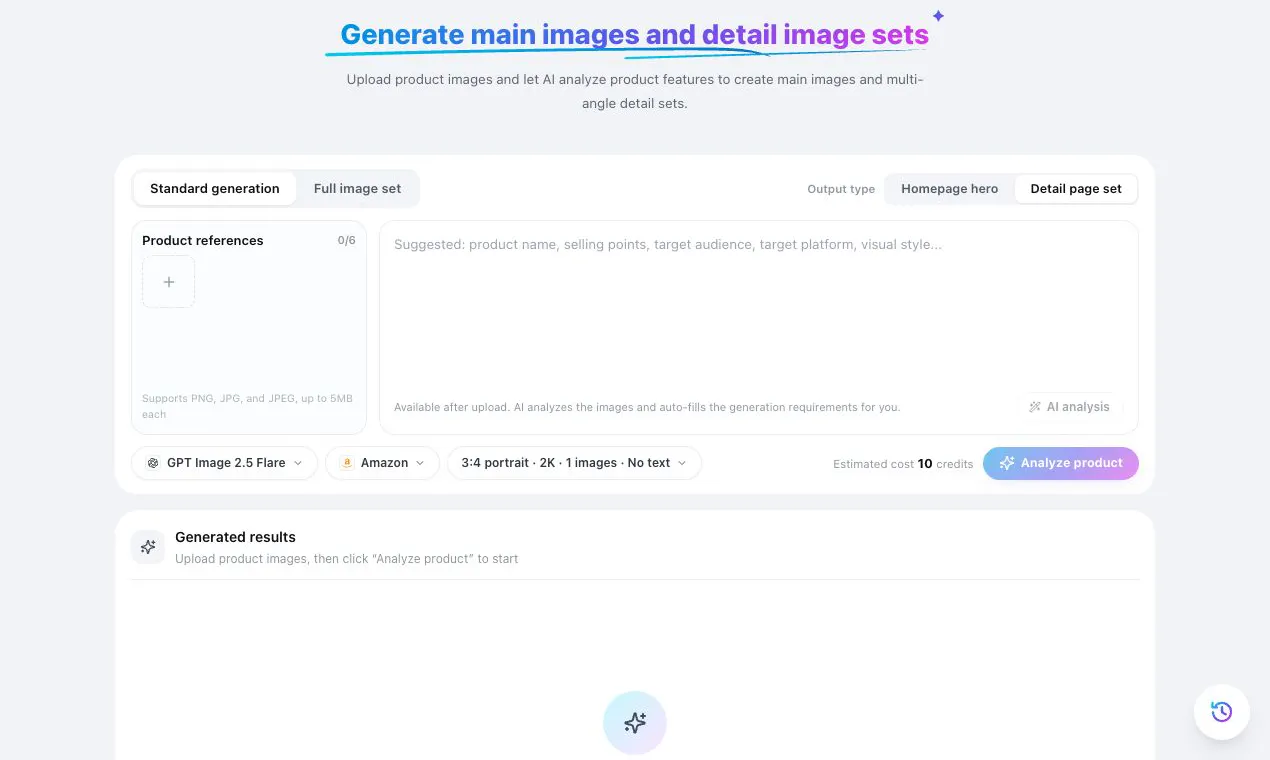Open the Amazon platform dropdown
Viewport: 1270px width, 760px height.
tap(382, 463)
